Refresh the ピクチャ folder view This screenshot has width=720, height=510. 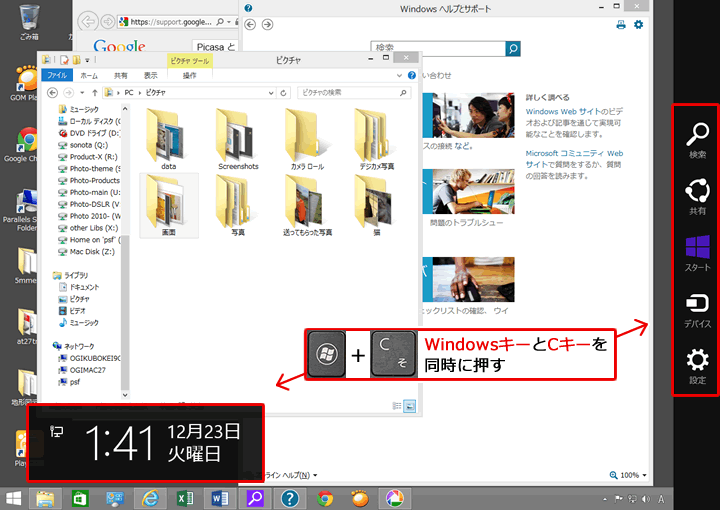(284, 93)
